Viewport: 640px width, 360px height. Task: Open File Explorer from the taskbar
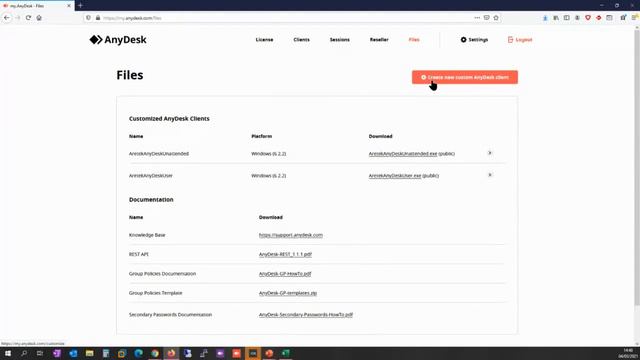pyautogui.click(x=89, y=353)
